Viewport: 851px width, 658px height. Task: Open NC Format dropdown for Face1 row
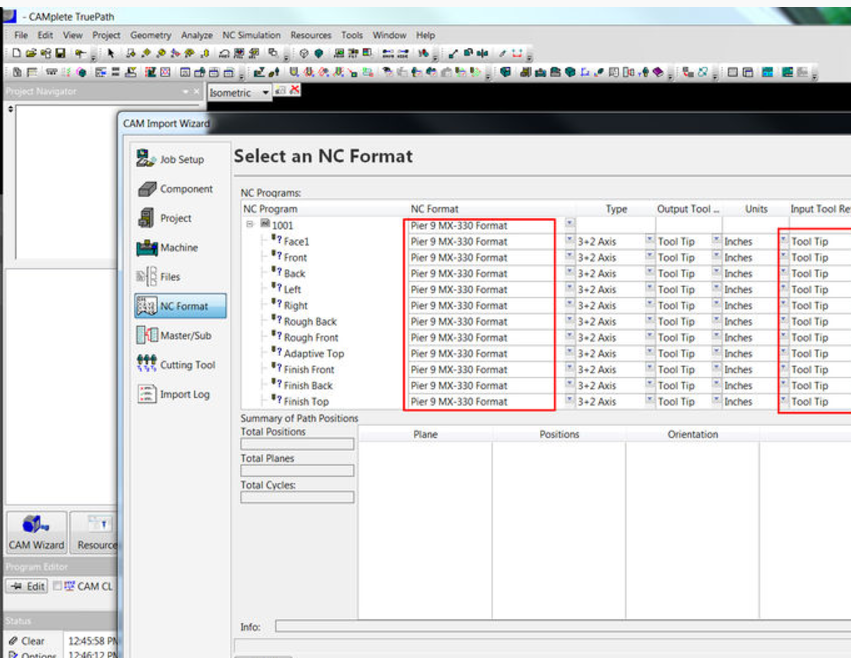coord(569,239)
